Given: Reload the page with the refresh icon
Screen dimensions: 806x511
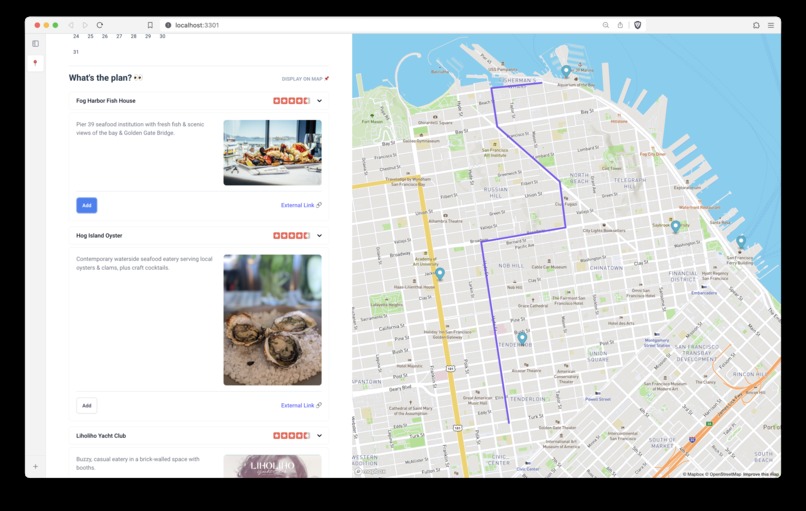Looking at the screenshot, I should point(100,25).
